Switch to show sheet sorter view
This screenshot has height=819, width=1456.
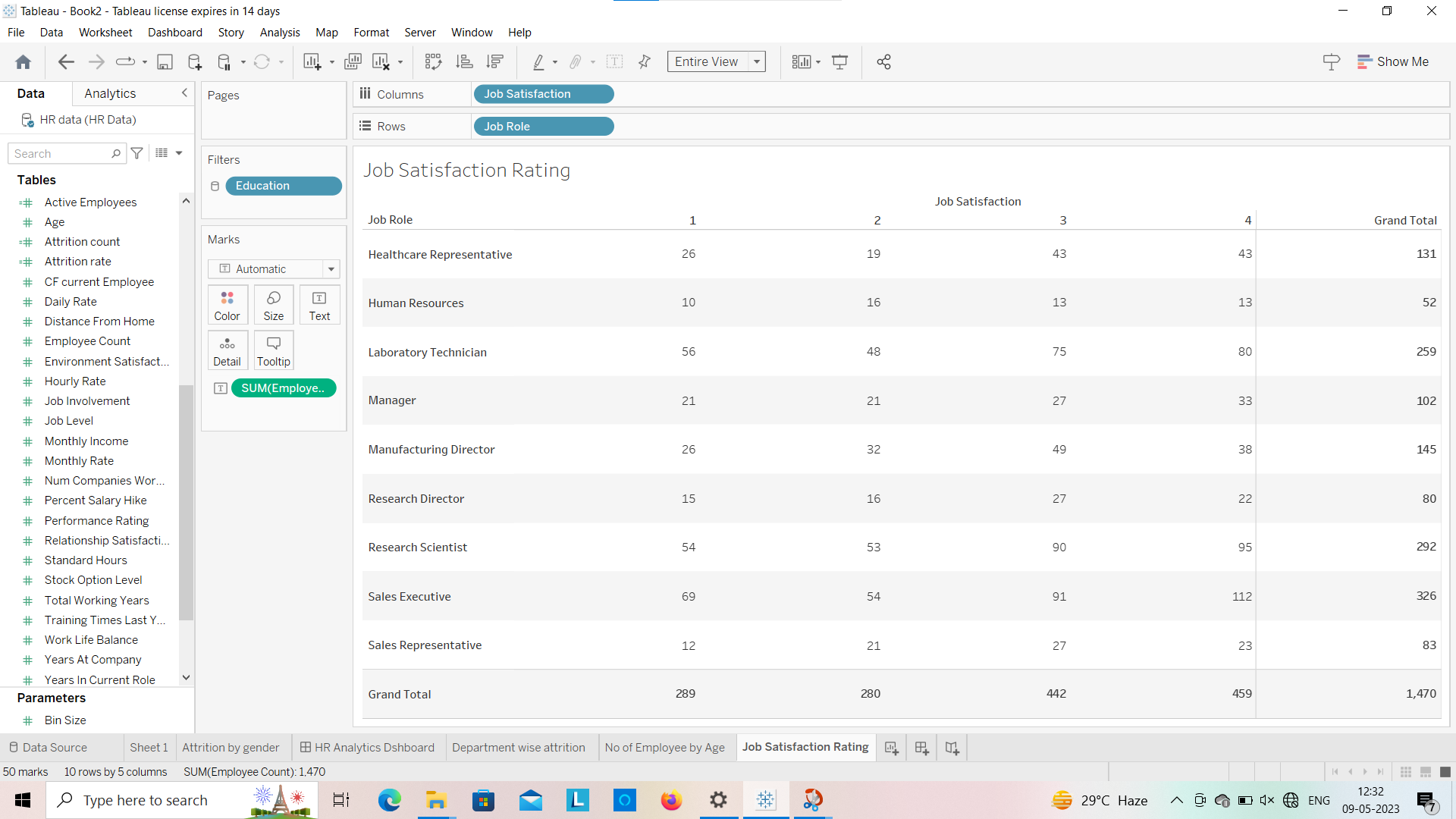point(1405,772)
